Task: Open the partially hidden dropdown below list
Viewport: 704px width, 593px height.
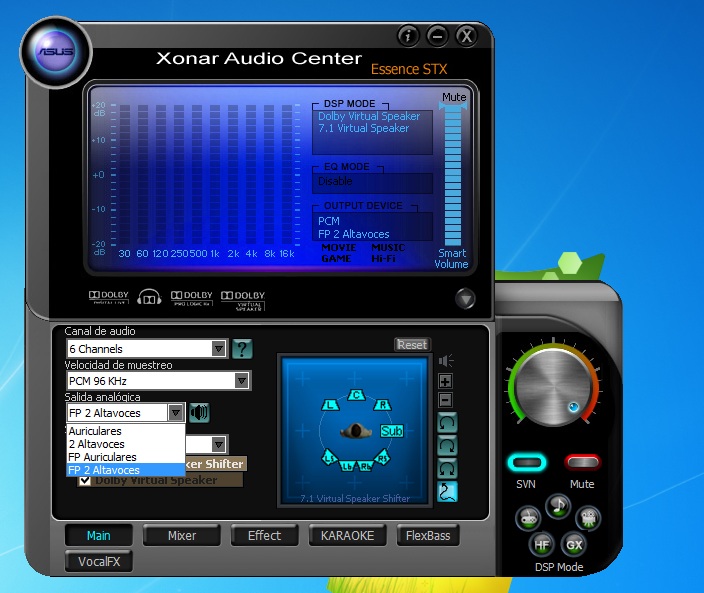Action: click(x=219, y=444)
